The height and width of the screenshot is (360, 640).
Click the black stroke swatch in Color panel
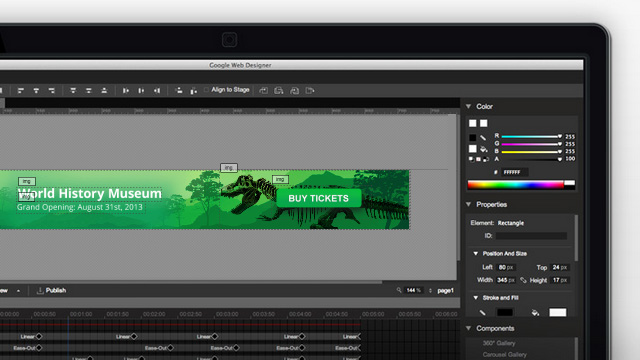473,138
